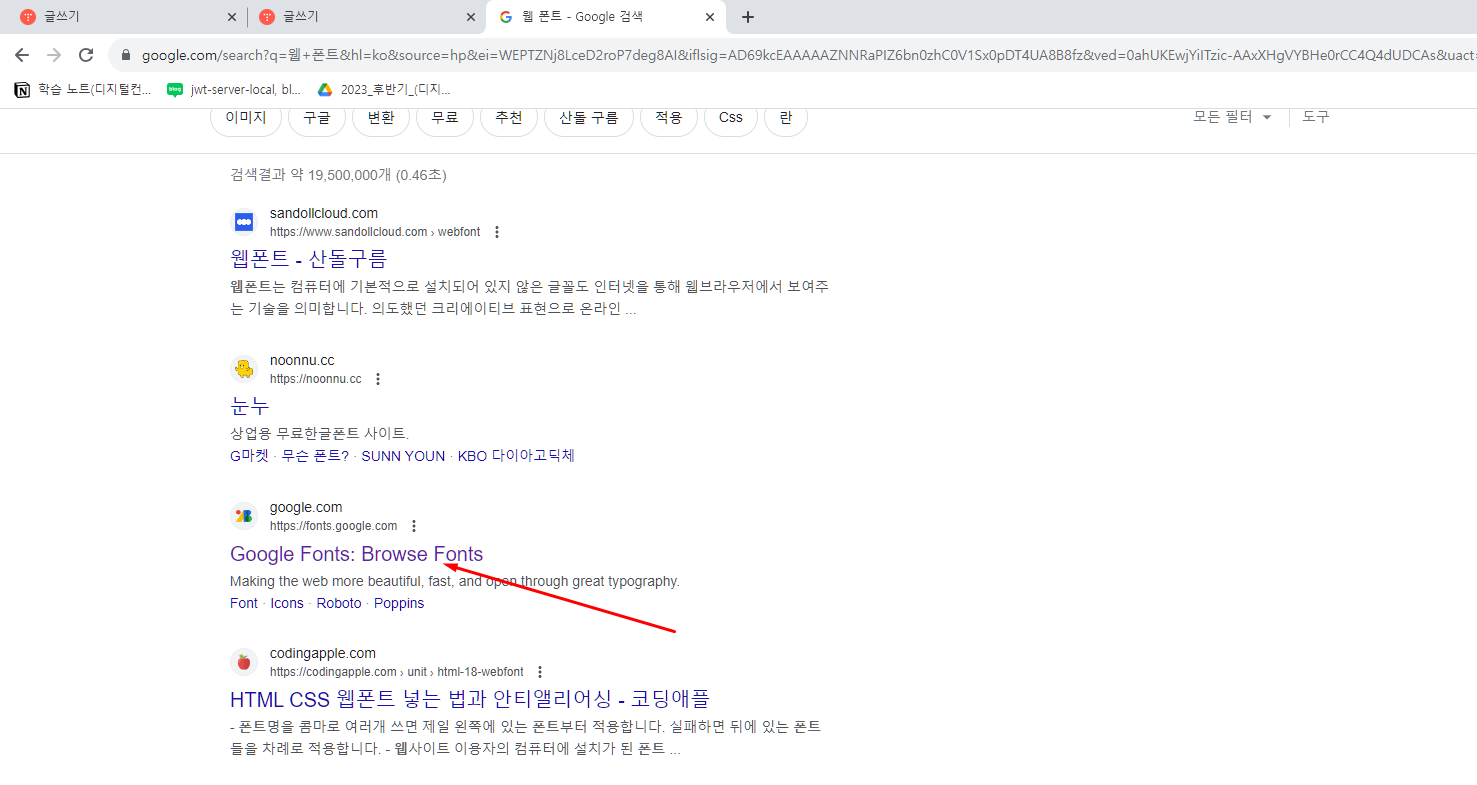Select the 무료 filter chip
Image resolution: width=1477 pixels, height=785 pixels.
tap(445, 118)
